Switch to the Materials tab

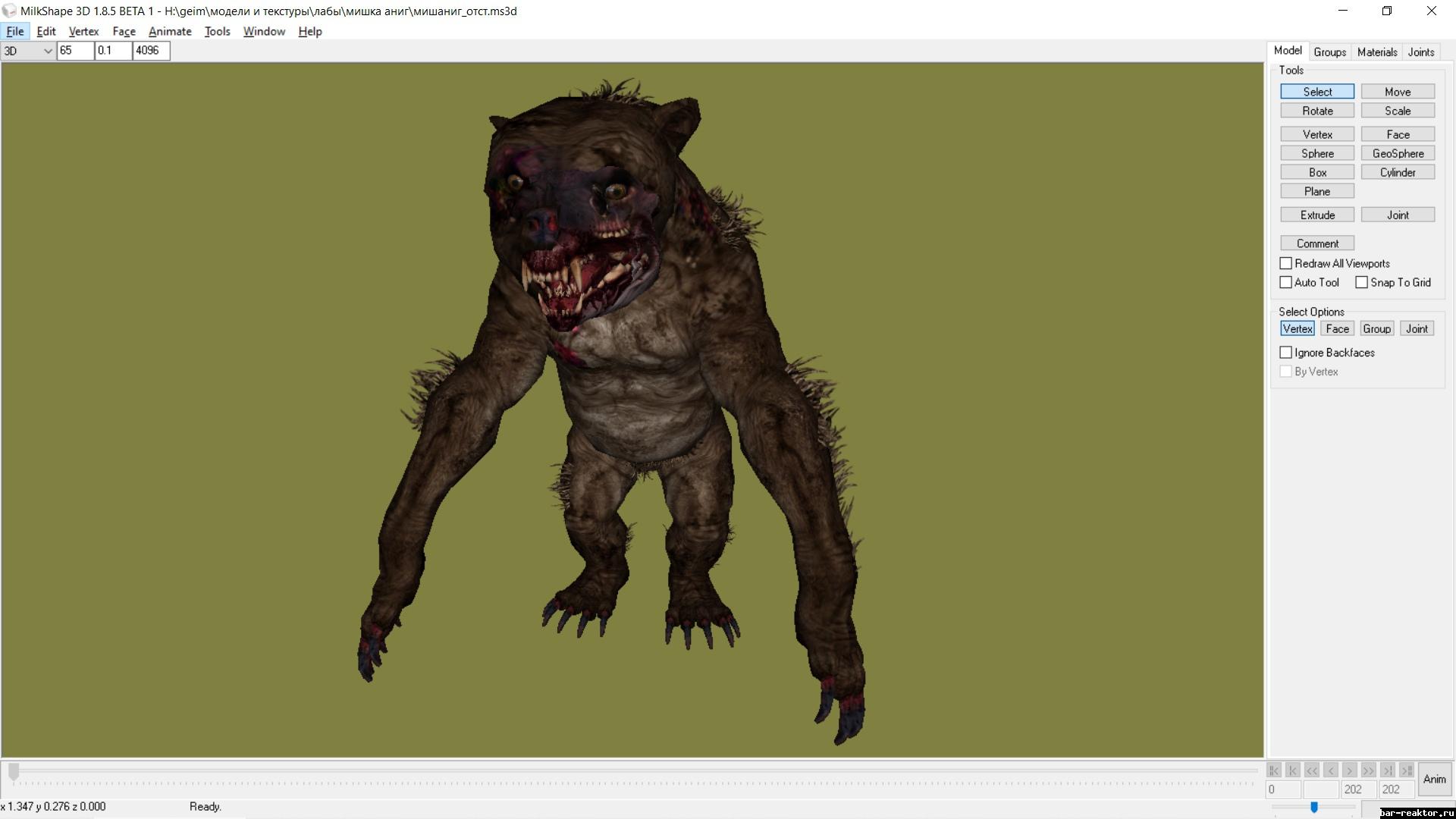pos(1376,52)
